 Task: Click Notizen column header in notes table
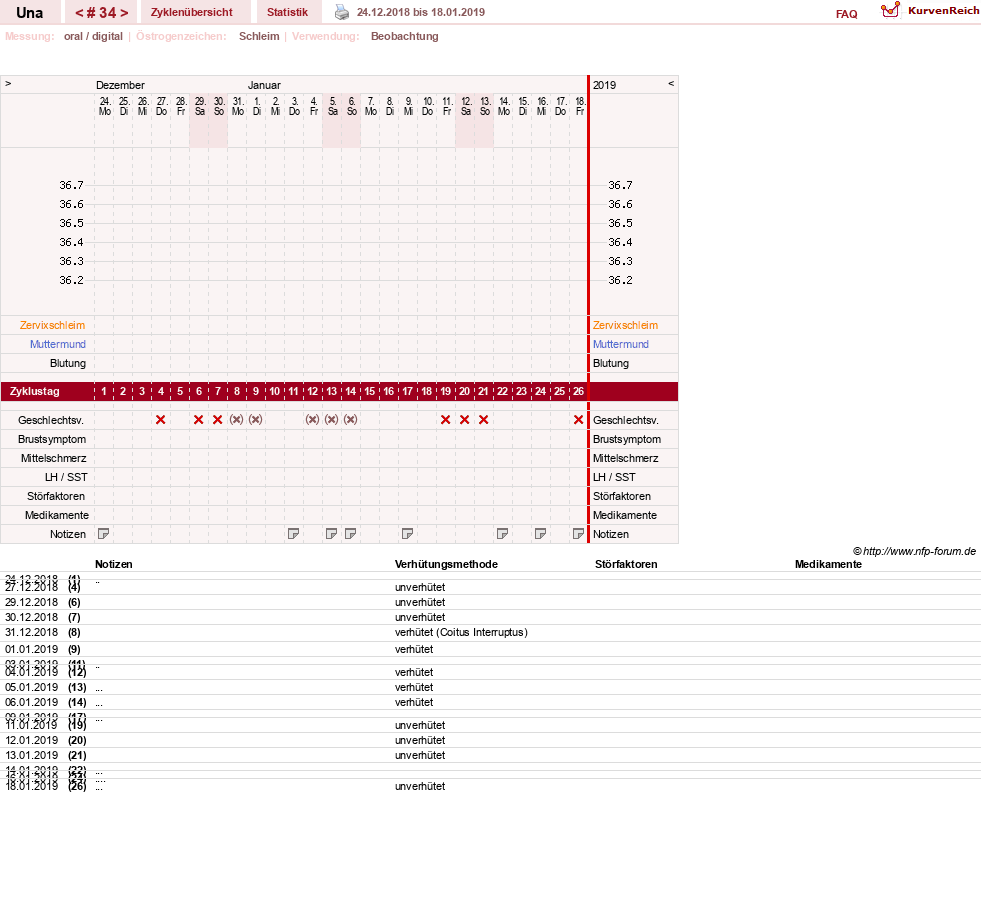pyautogui.click(x=113, y=564)
